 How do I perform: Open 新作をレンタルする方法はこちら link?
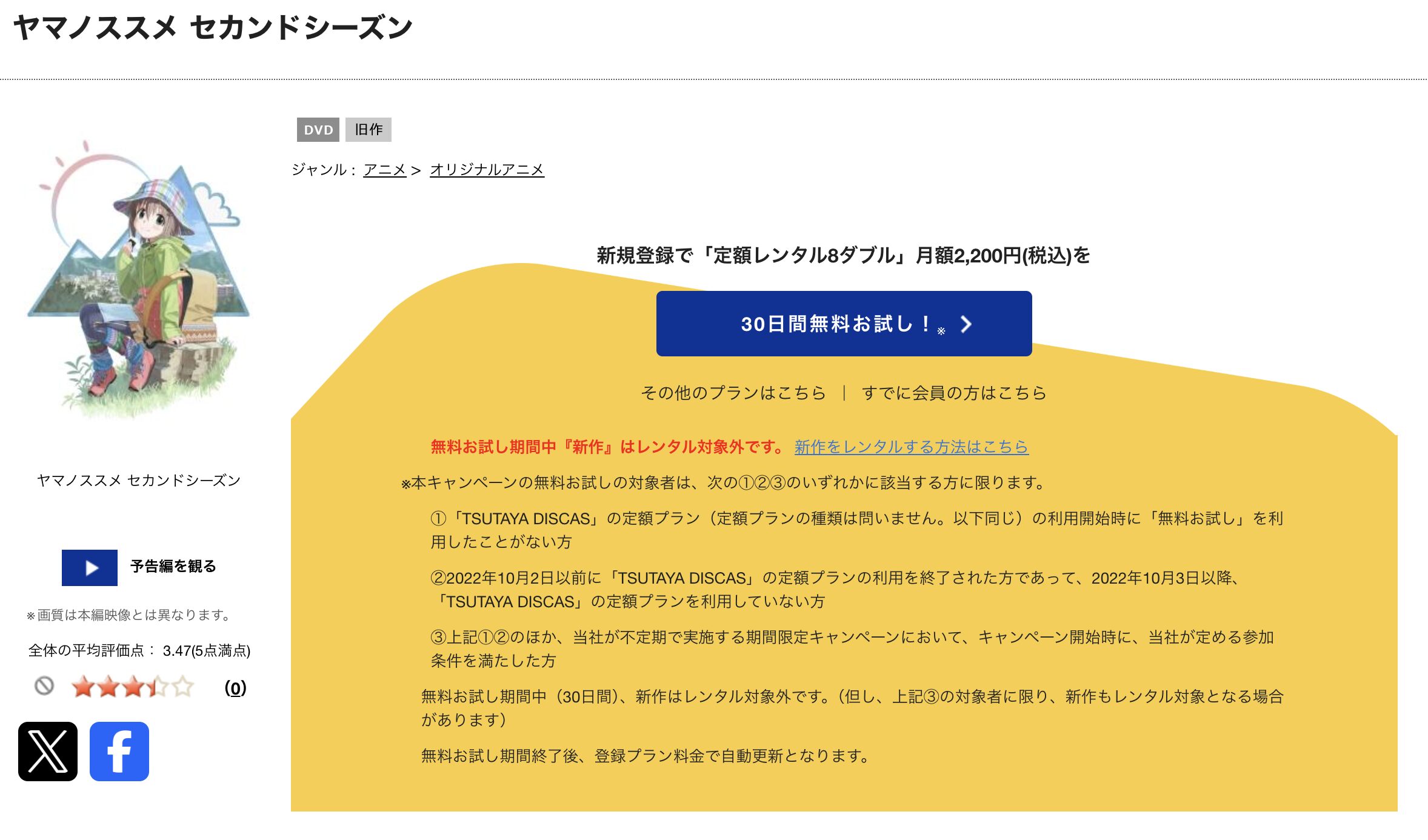tap(911, 447)
